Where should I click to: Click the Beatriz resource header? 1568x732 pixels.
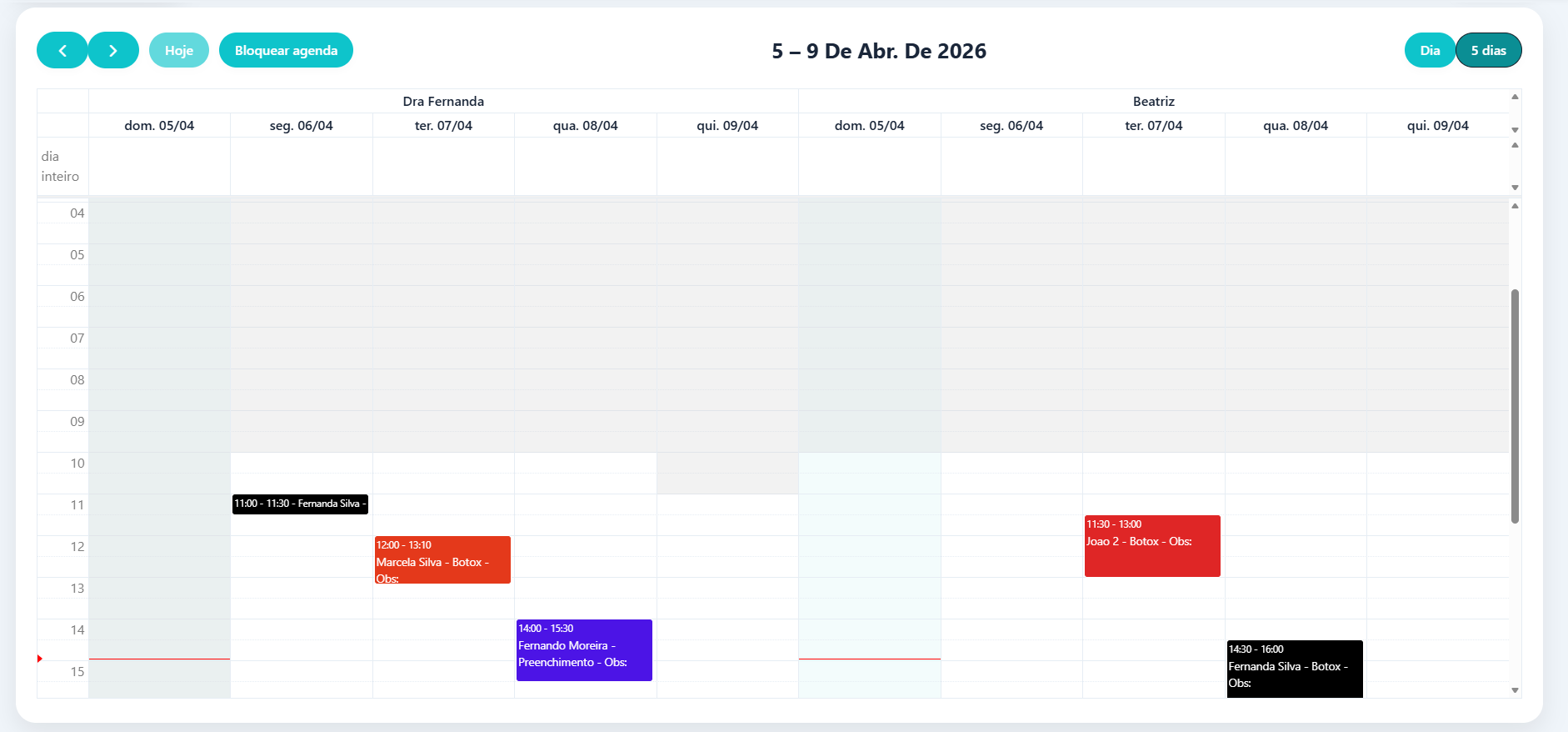(1154, 102)
